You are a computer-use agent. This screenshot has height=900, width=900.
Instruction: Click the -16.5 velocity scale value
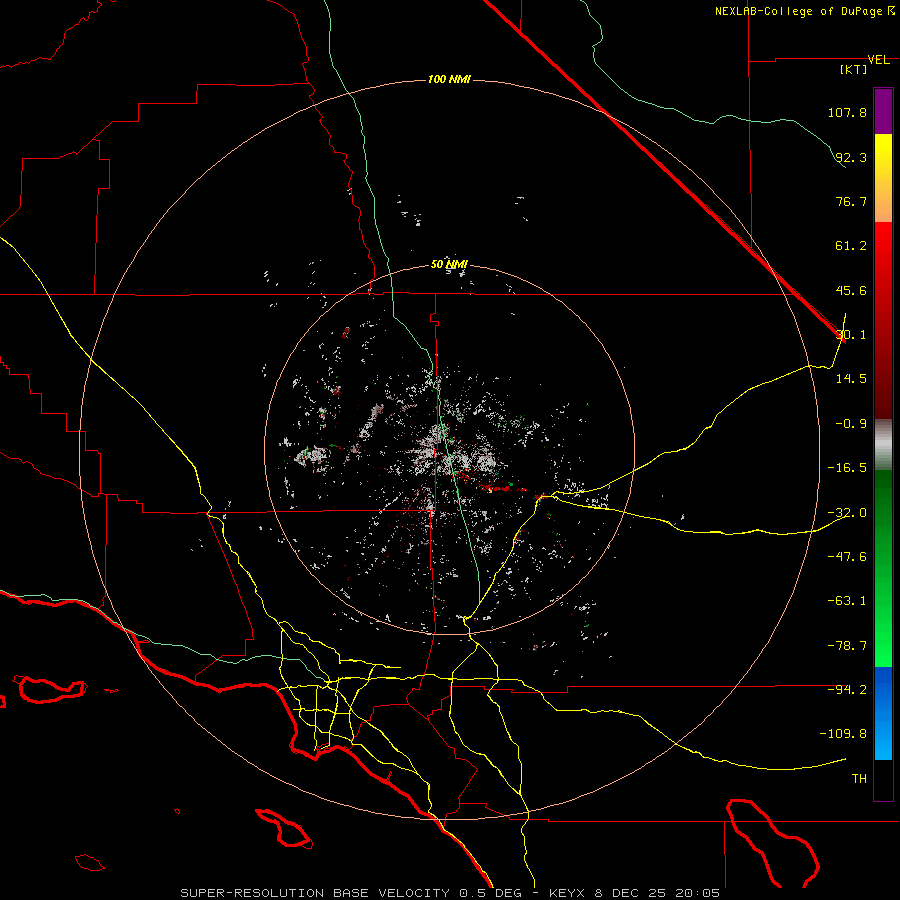(847, 468)
